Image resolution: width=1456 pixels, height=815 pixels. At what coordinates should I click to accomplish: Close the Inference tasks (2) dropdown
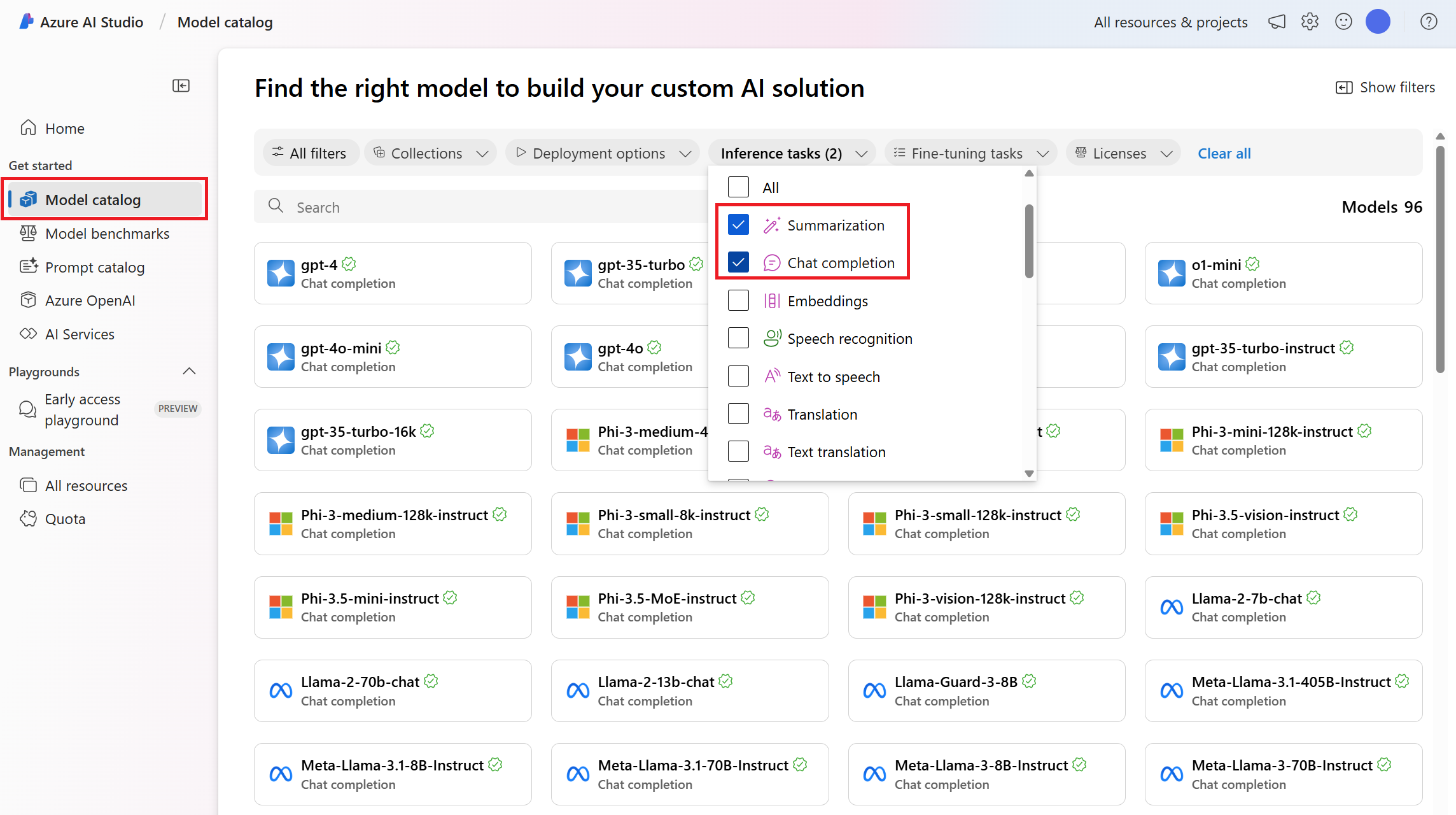(x=792, y=153)
